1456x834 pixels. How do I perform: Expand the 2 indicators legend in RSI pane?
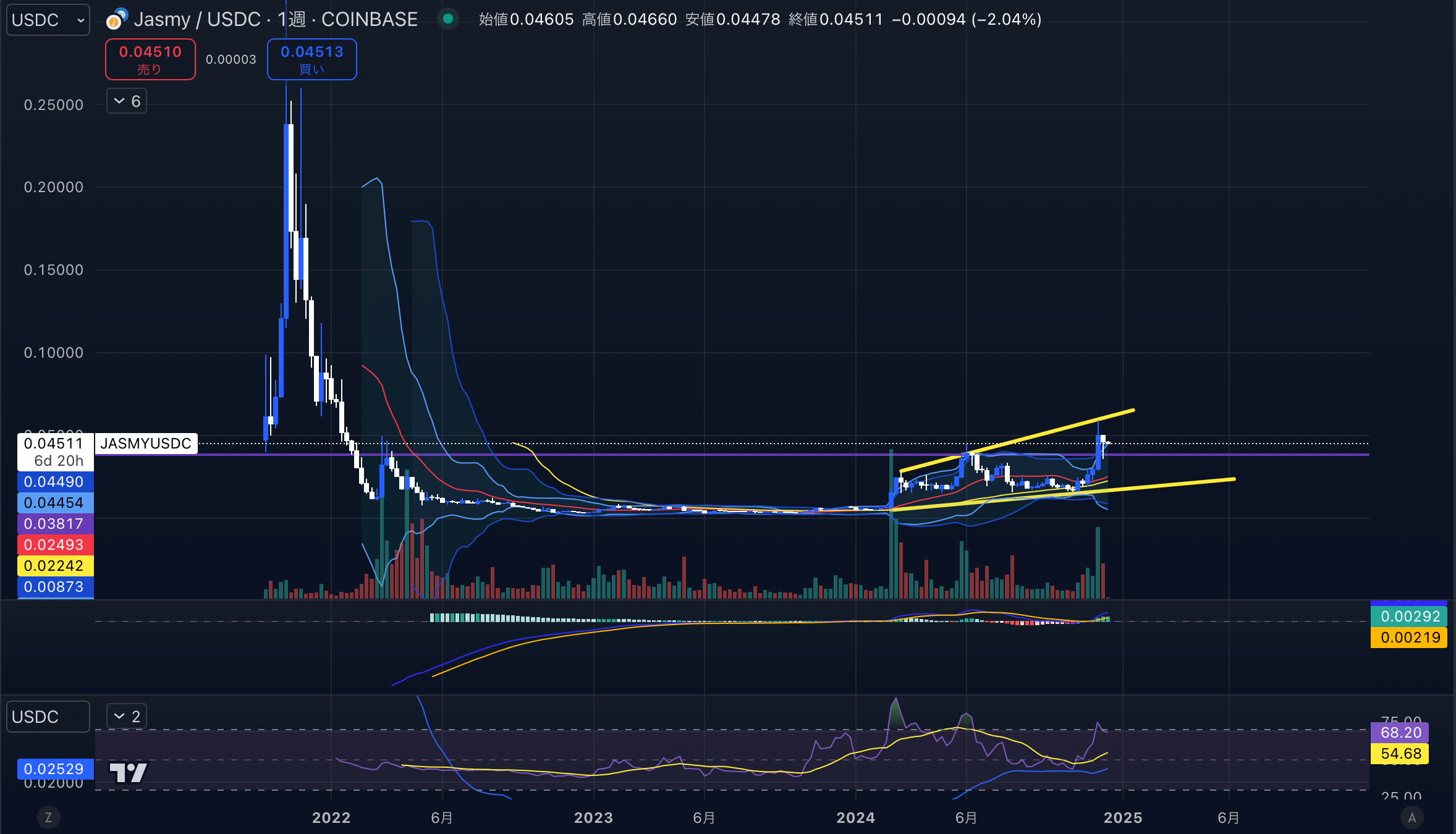point(126,717)
